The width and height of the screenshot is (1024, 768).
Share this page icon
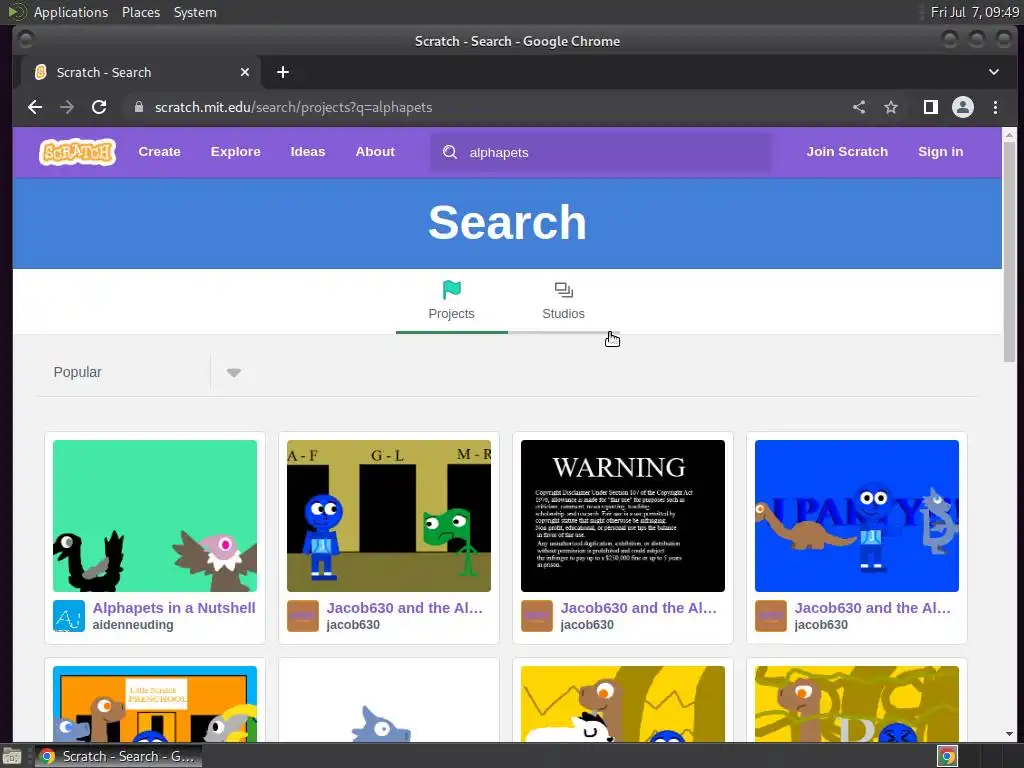click(x=859, y=107)
